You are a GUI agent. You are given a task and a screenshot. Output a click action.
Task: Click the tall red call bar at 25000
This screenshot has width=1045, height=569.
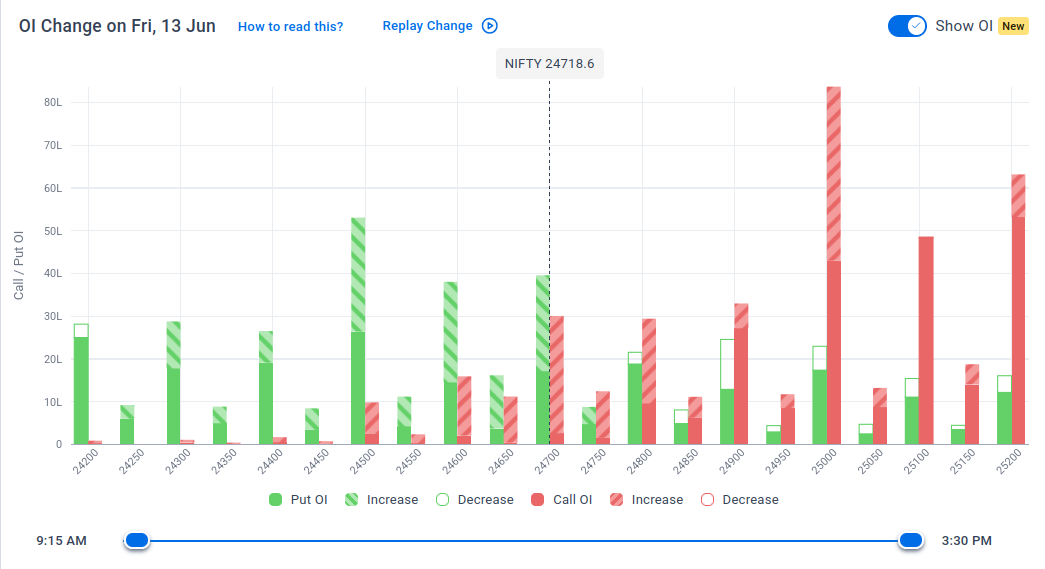point(834,265)
